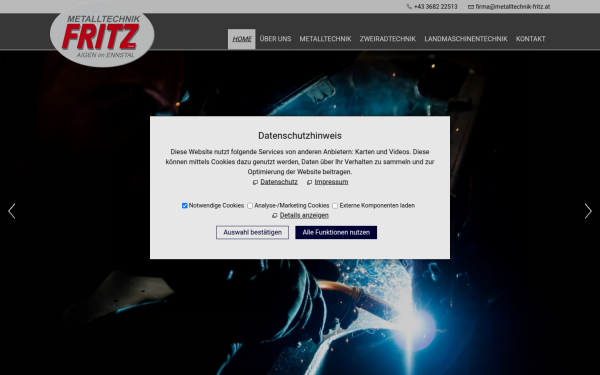600x375 pixels.
Task: Select Metalltechnik in navigation
Action: coord(325,39)
